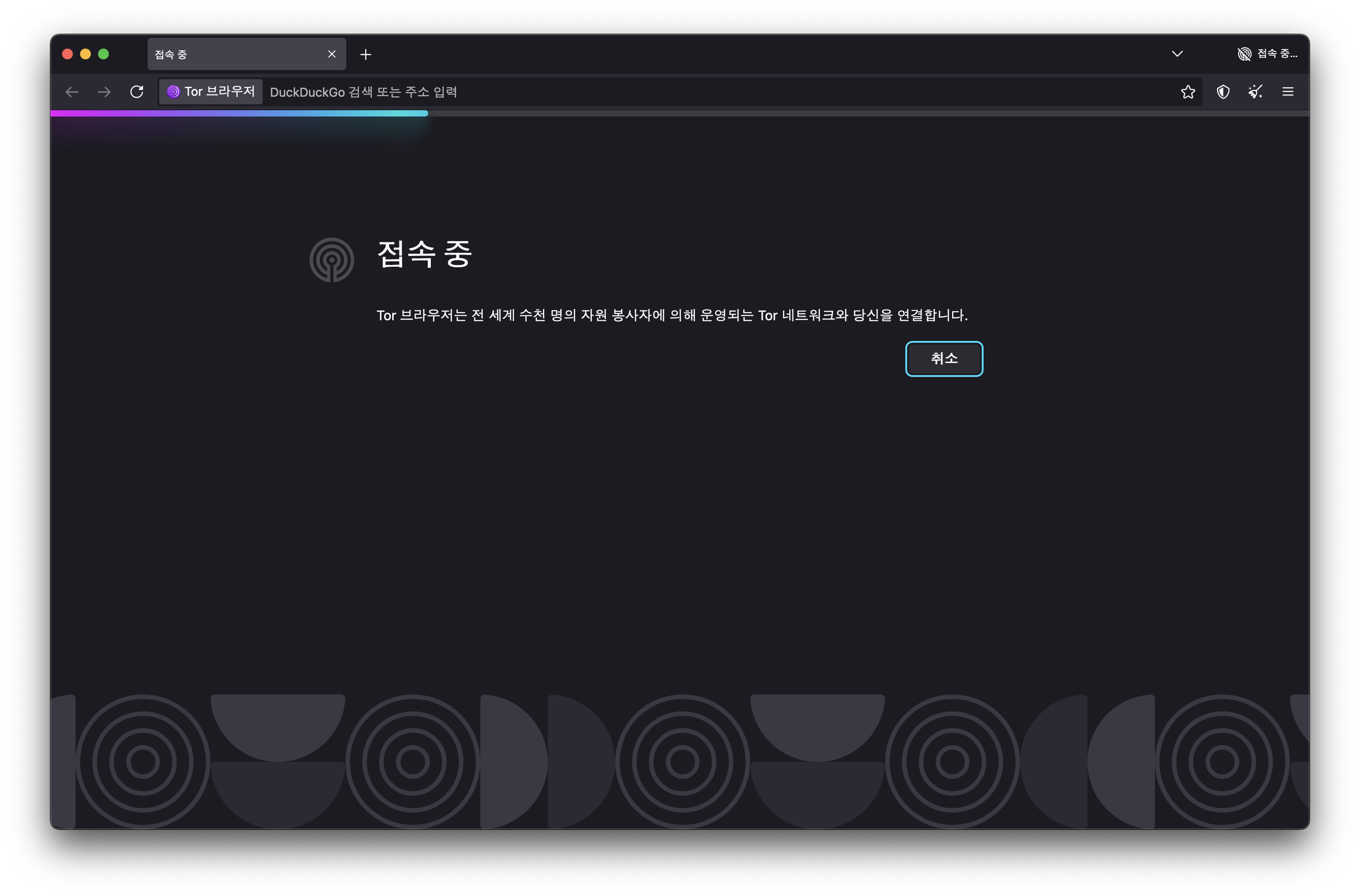Open the security level shield icon
Viewport: 1360px width, 896px height.
pos(1223,92)
